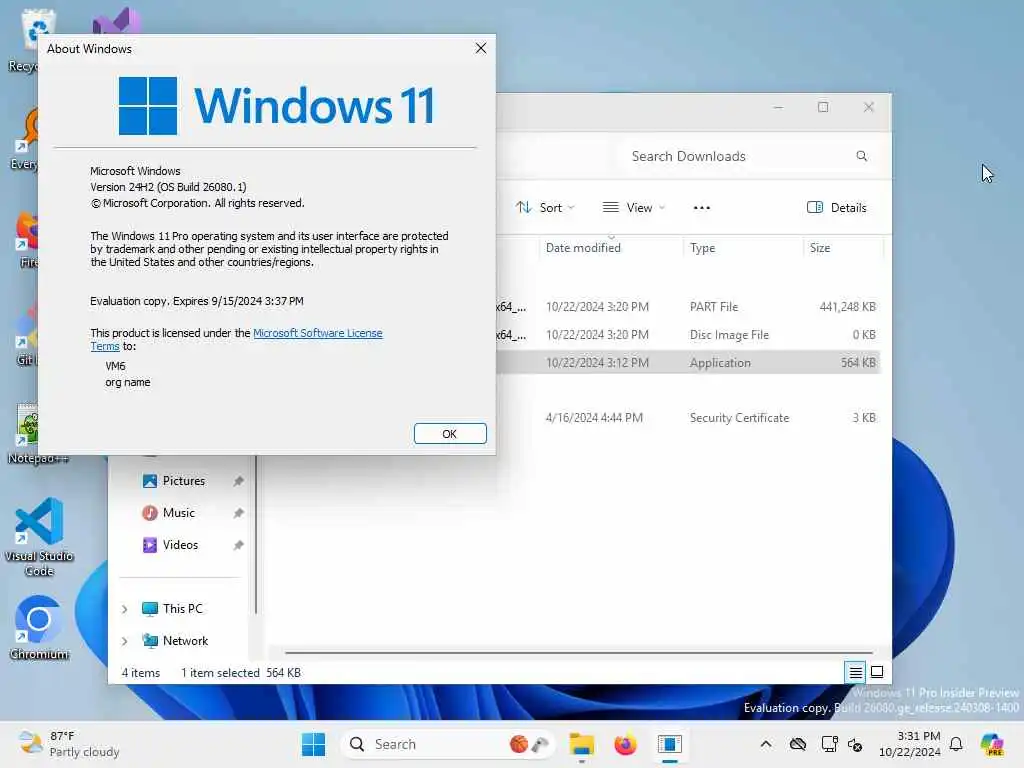The image size is (1024, 768).
Task: Toggle the Details pane button
Action: 837,208
